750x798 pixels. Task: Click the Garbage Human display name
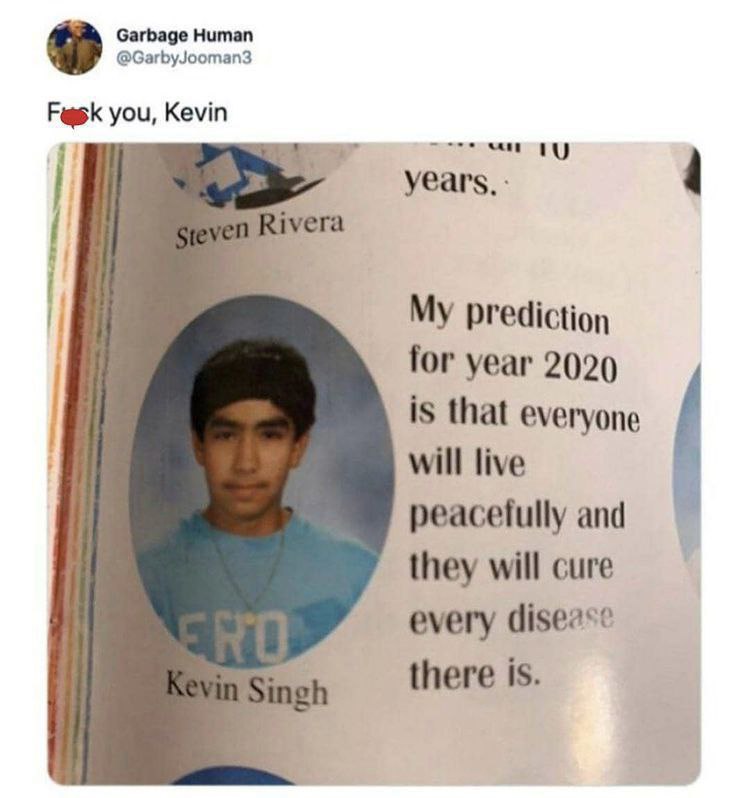(x=184, y=36)
